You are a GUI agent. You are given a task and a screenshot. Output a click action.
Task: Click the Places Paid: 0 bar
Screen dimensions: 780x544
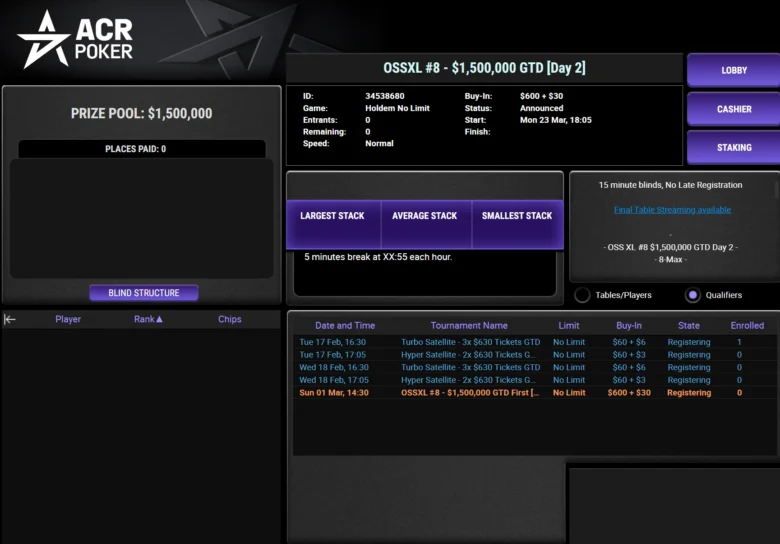tap(142, 149)
